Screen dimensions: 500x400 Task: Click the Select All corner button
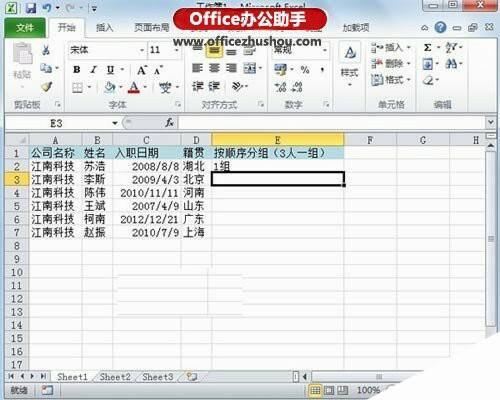[17, 140]
